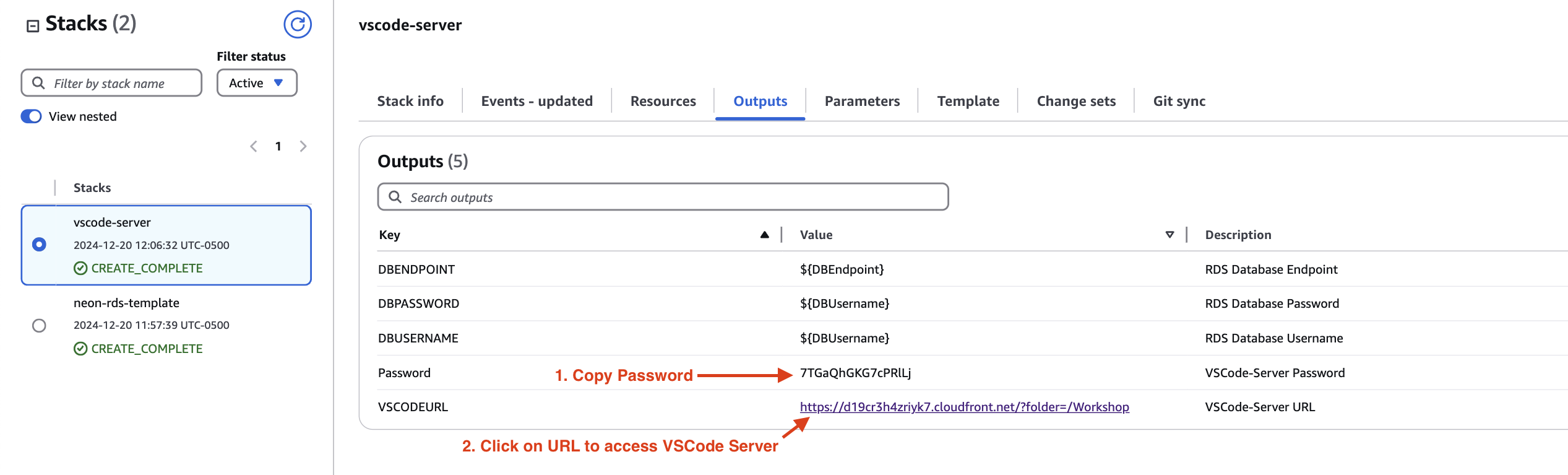Sort the Key column descending
The height and width of the screenshot is (475, 1568).
765,234
